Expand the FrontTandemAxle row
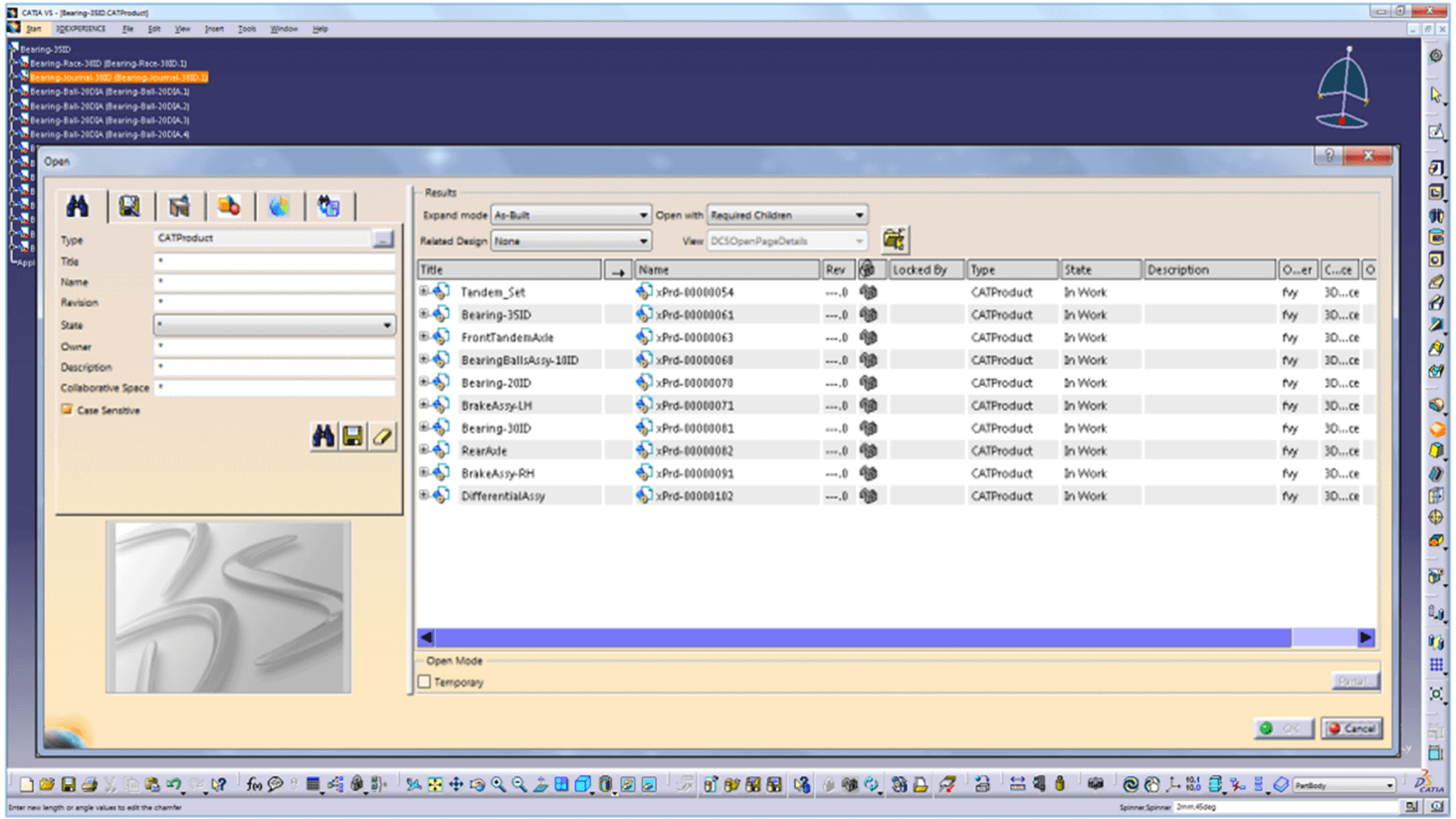Screen dimensions: 1456x819 [424, 337]
